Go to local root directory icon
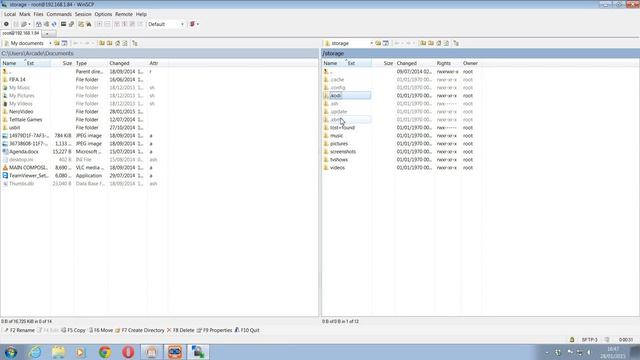Screen dimensions: 640x360 (109, 43)
